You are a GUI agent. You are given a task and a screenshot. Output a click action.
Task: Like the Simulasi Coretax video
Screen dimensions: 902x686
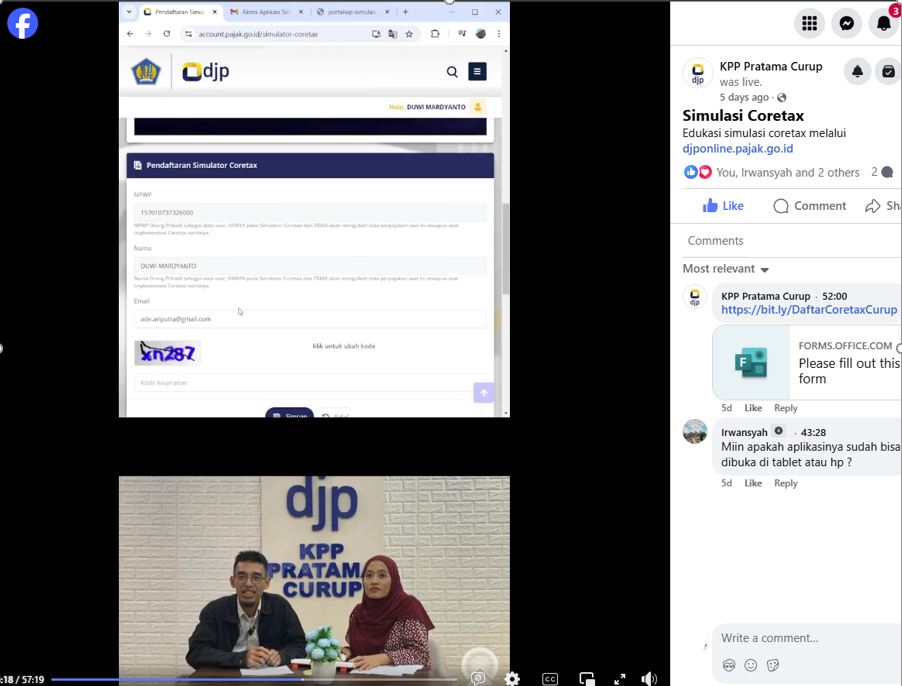click(x=723, y=206)
